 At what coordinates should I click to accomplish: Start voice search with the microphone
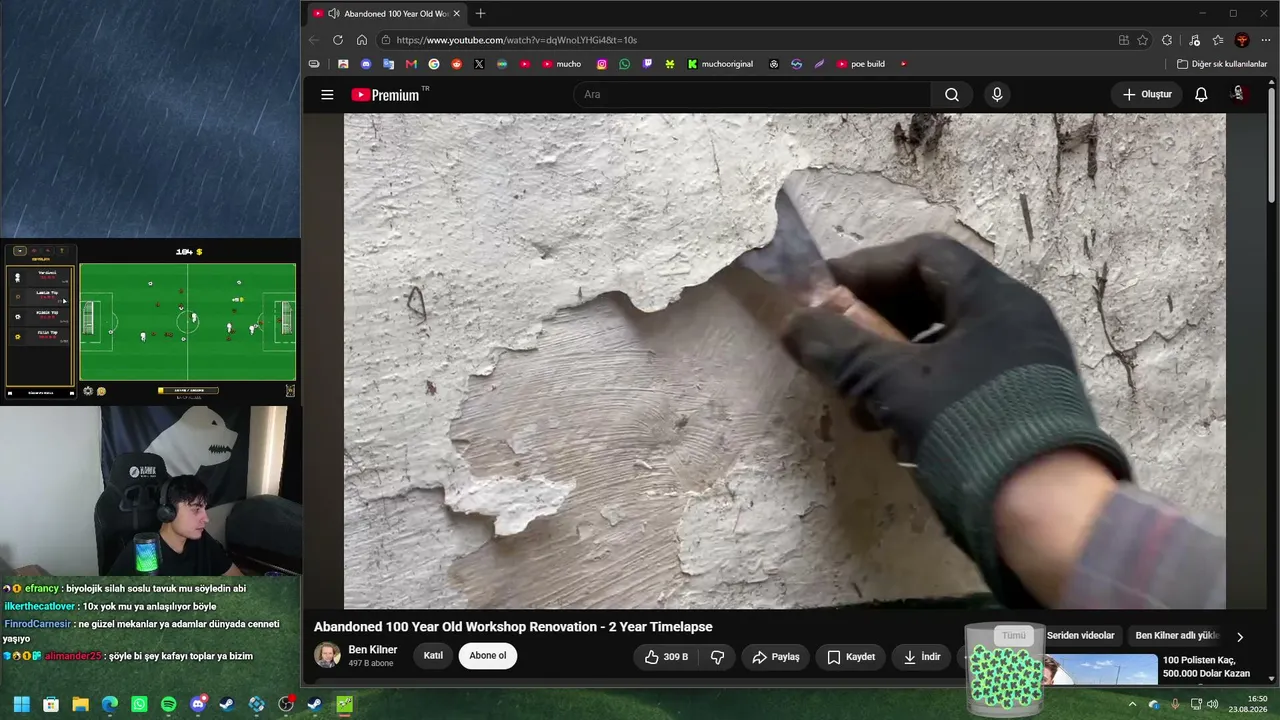point(997,95)
